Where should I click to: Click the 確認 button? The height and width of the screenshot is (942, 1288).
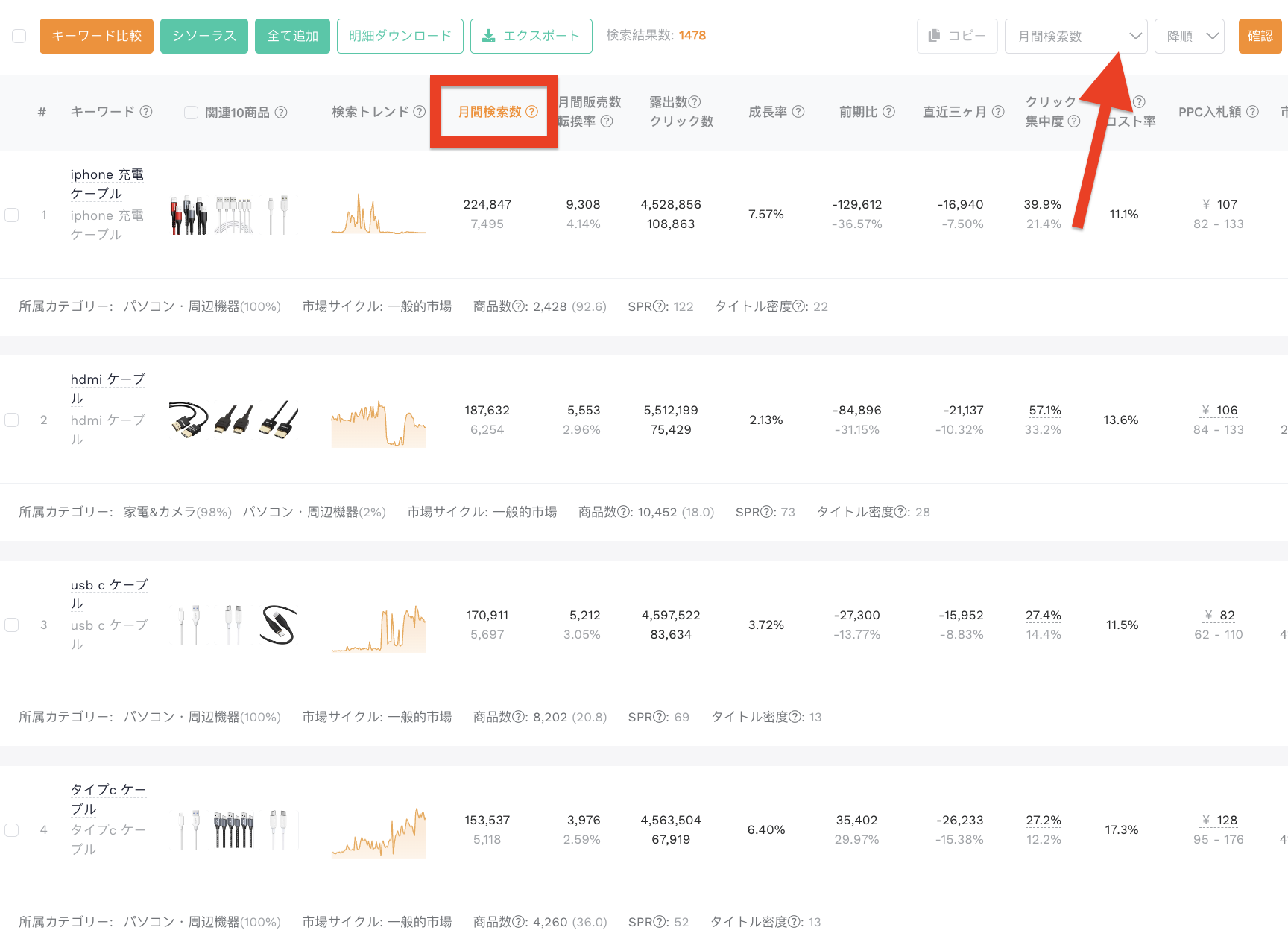(1260, 36)
